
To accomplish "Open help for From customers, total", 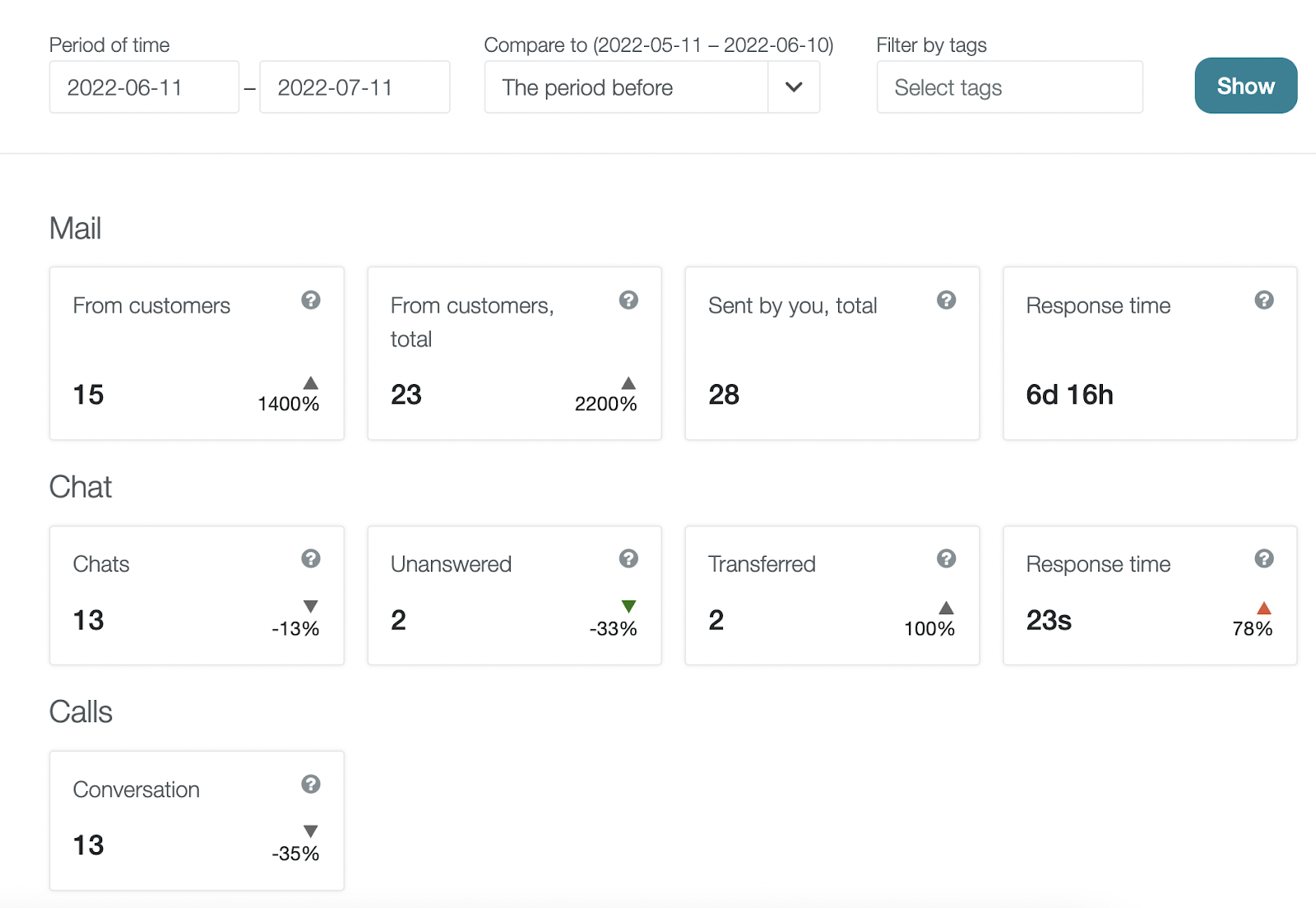I will 628,300.
